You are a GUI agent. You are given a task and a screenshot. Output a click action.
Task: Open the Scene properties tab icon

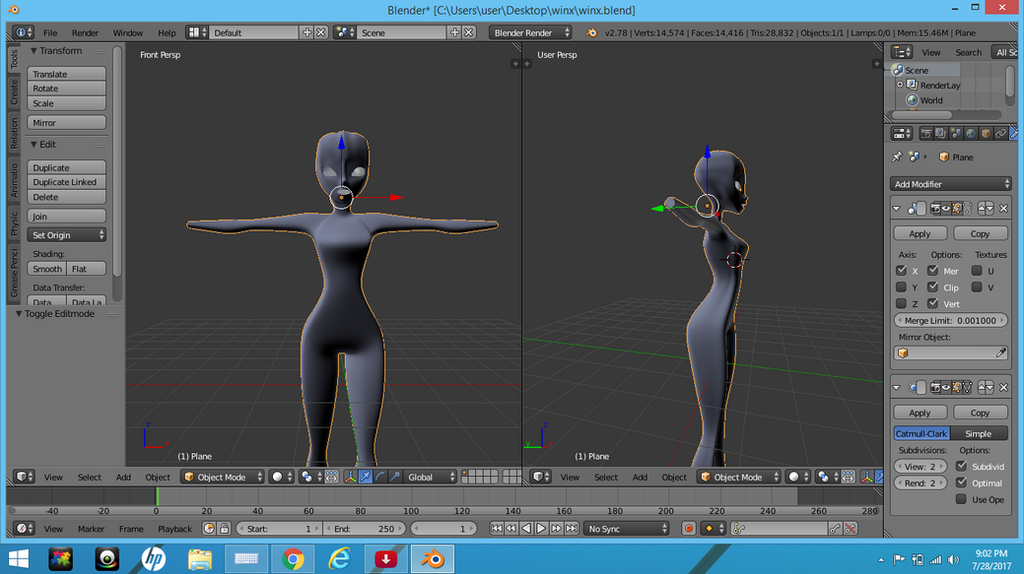coord(955,134)
